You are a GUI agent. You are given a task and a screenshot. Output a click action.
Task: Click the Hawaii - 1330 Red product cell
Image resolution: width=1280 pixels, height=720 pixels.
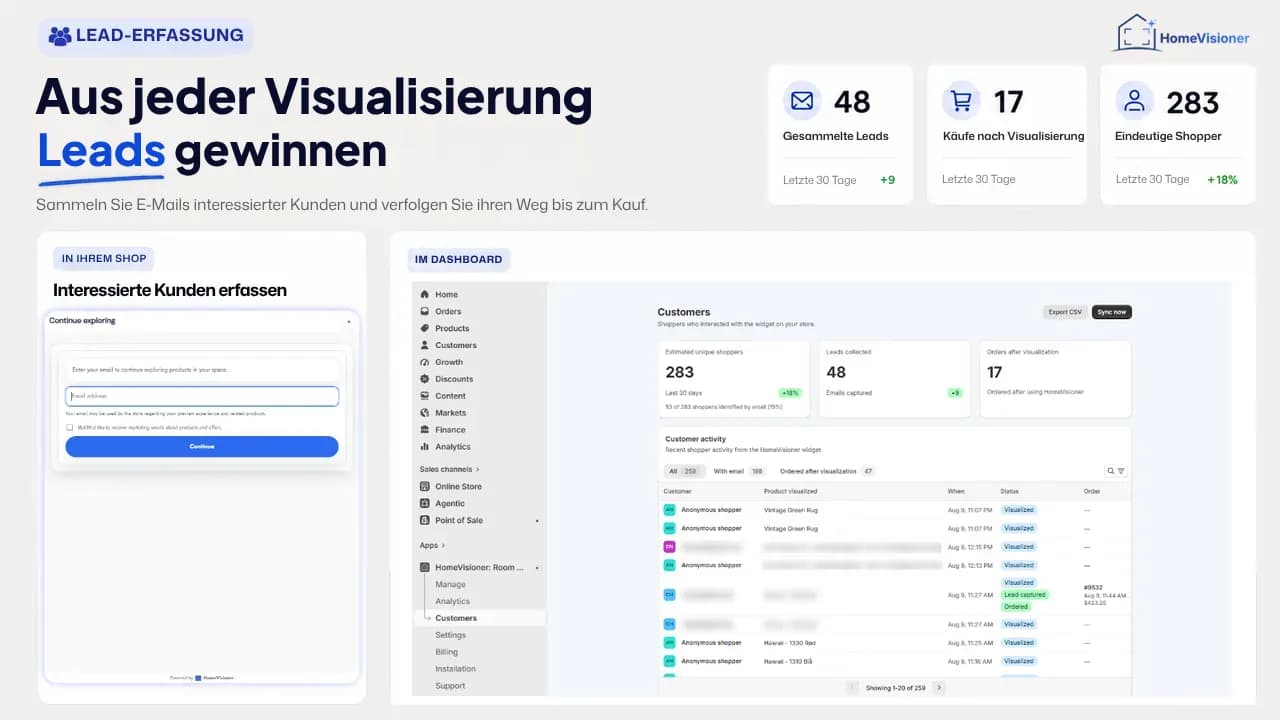tap(790, 643)
